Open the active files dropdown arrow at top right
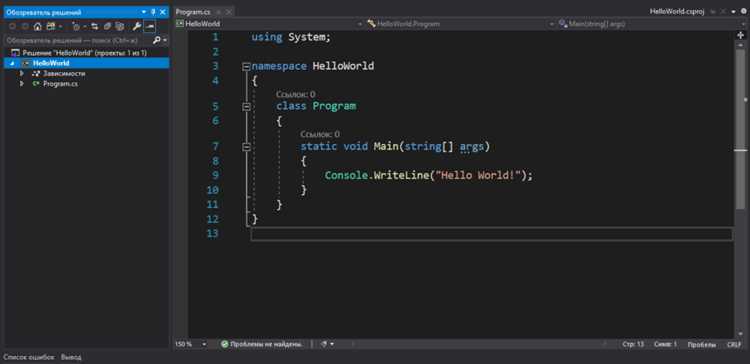Viewport: 750px width, 364px height. coord(733,12)
